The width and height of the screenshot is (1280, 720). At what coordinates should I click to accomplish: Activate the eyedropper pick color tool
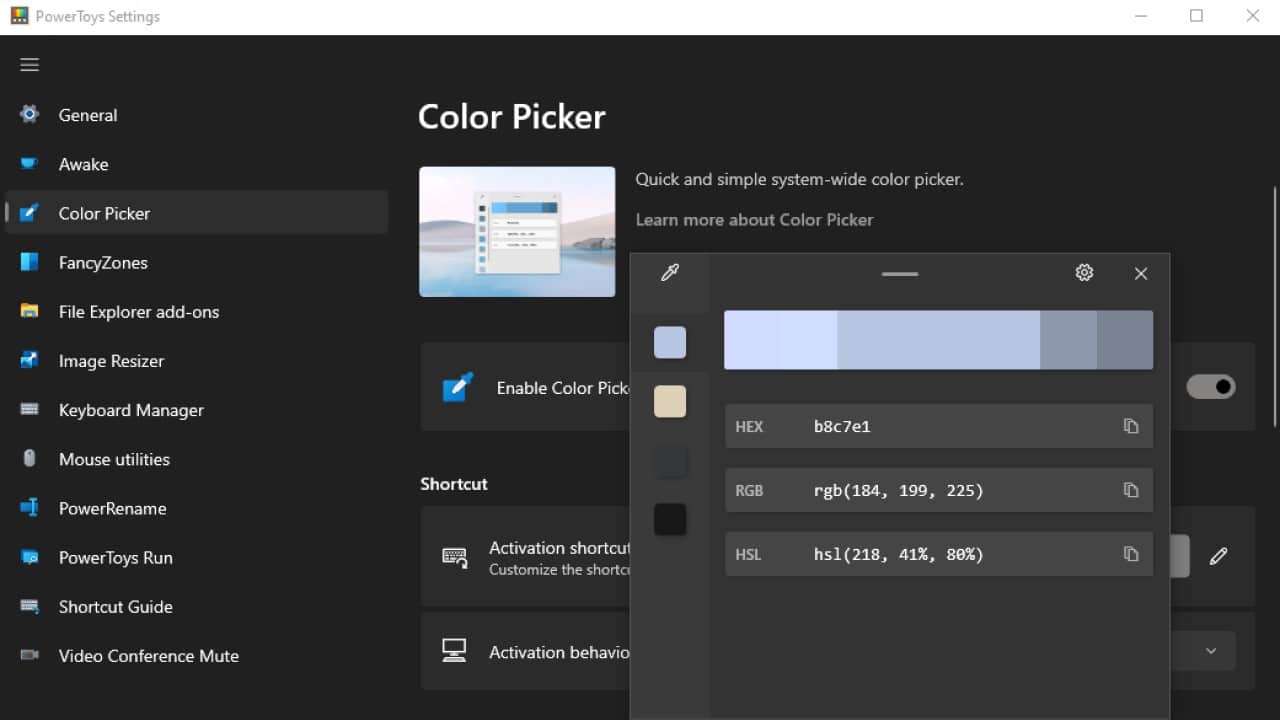(x=670, y=273)
